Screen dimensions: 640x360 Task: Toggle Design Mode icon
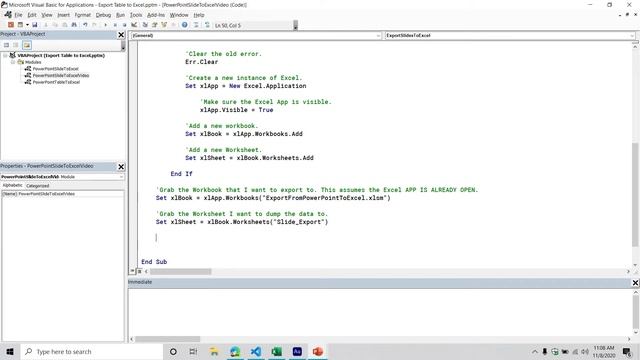pyautogui.click(x=134, y=25)
